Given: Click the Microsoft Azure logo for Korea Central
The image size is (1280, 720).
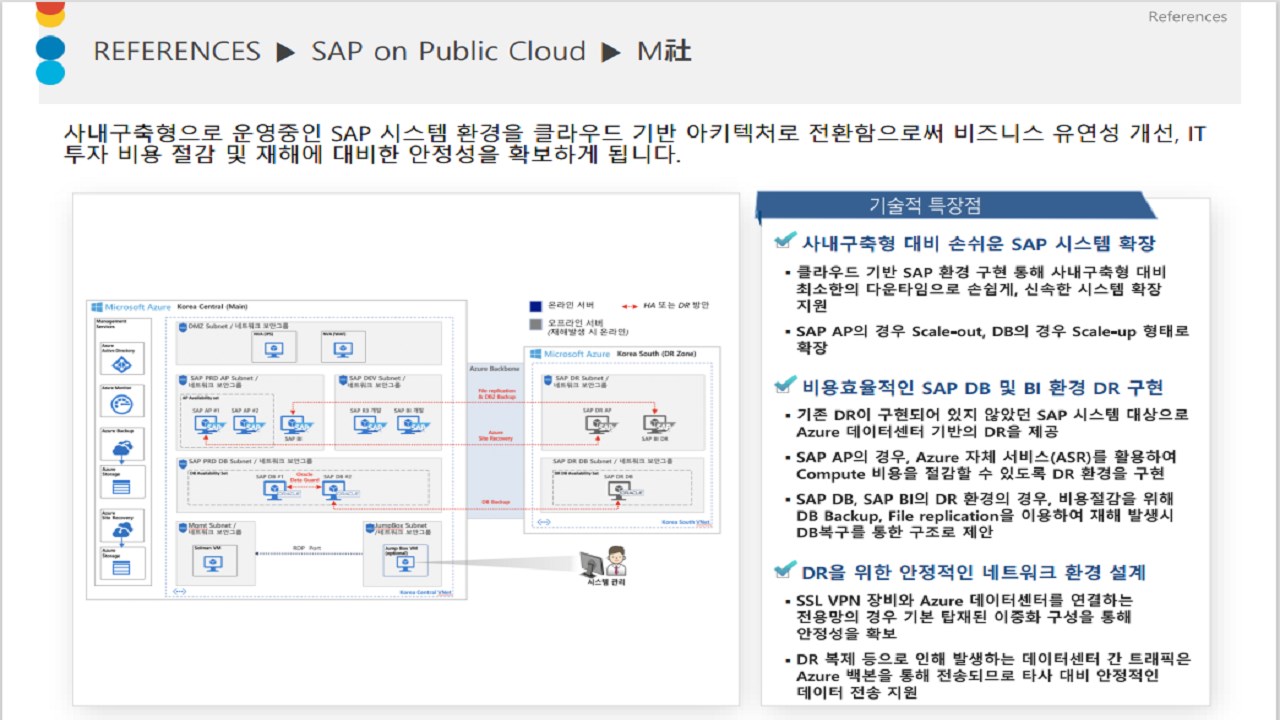Looking at the screenshot, I should (131, 307).
